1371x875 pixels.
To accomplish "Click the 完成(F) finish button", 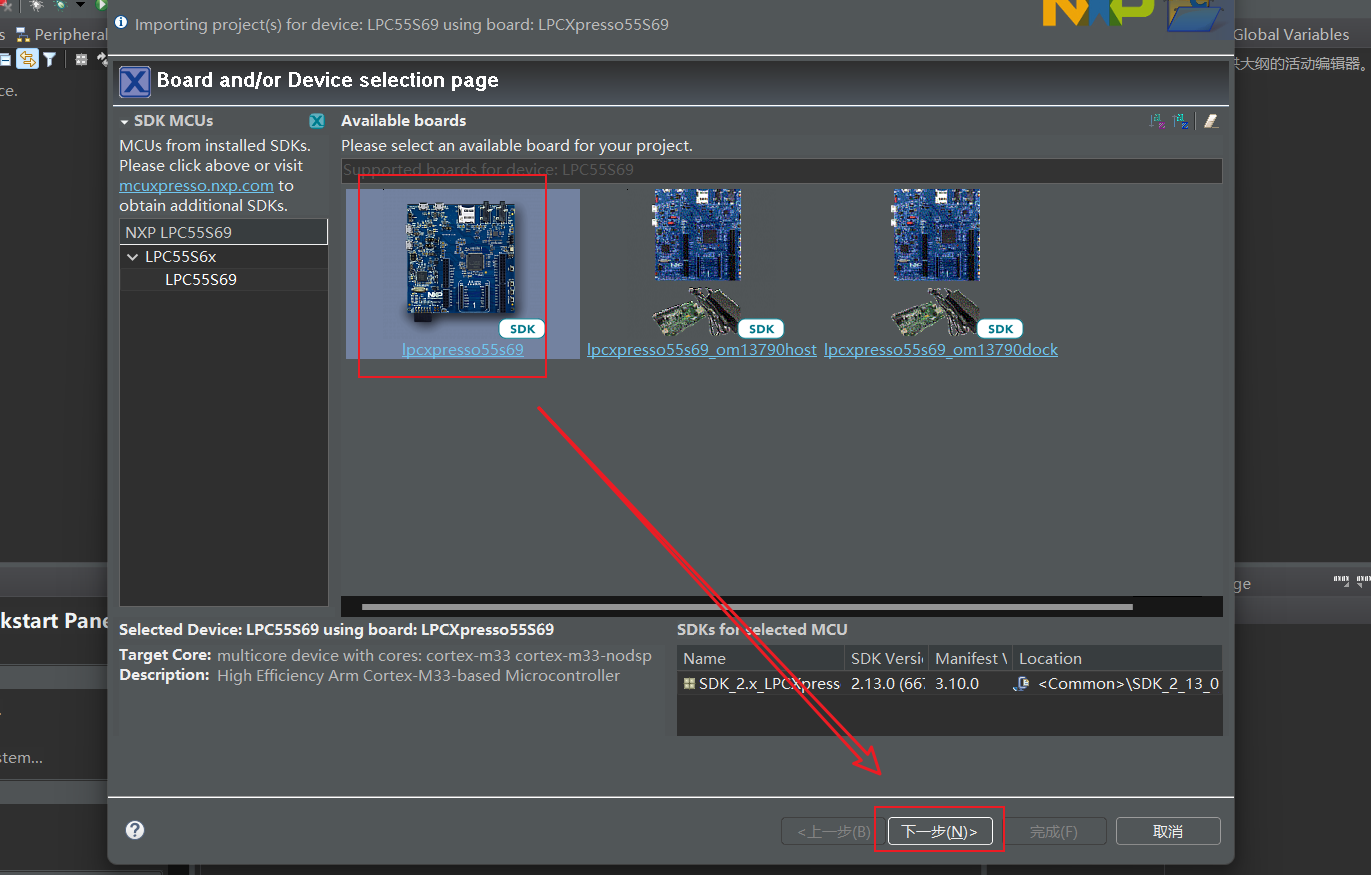I will click(x=1054, y=831).
